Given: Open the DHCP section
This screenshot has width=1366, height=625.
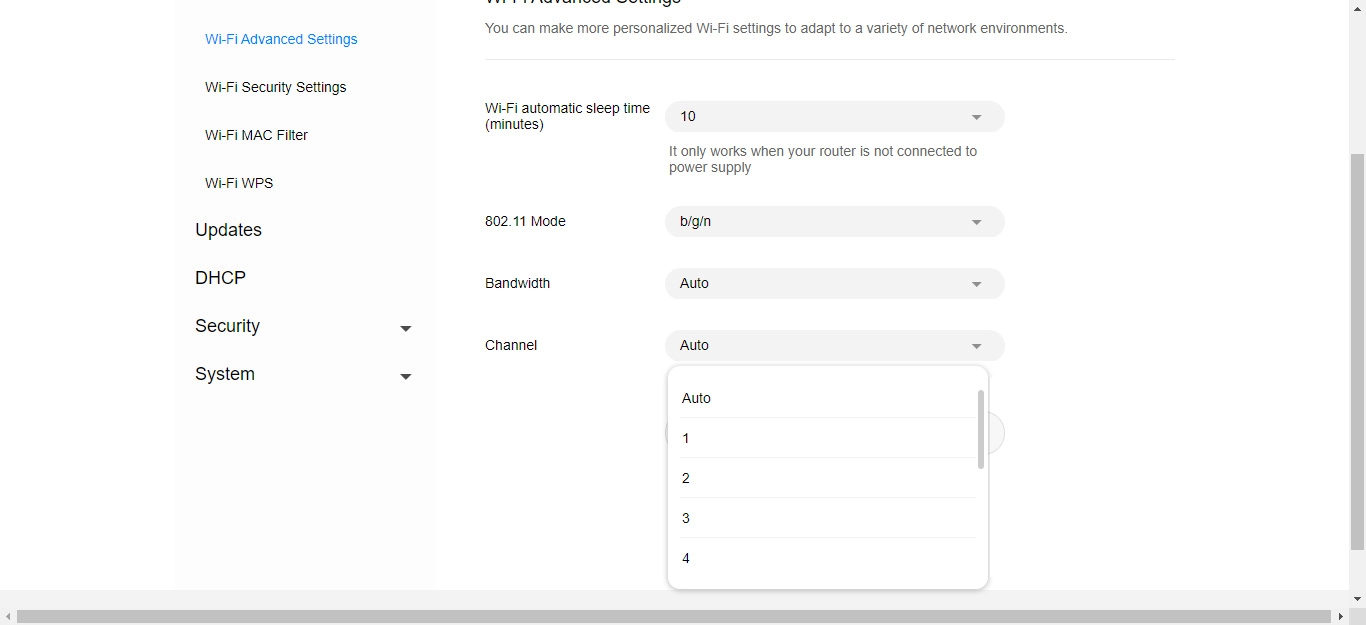Looking at the screenshot, I should click(220, 278).
